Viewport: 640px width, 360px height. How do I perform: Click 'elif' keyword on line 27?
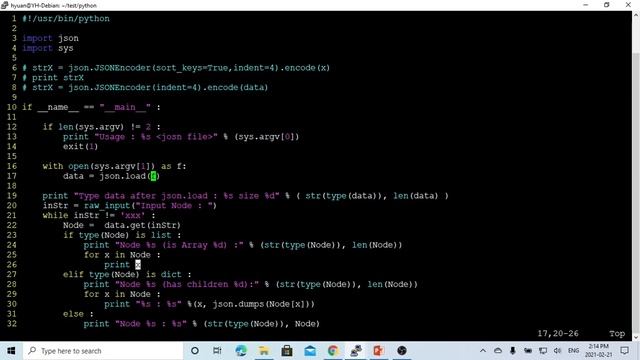[x=73, y=275]
